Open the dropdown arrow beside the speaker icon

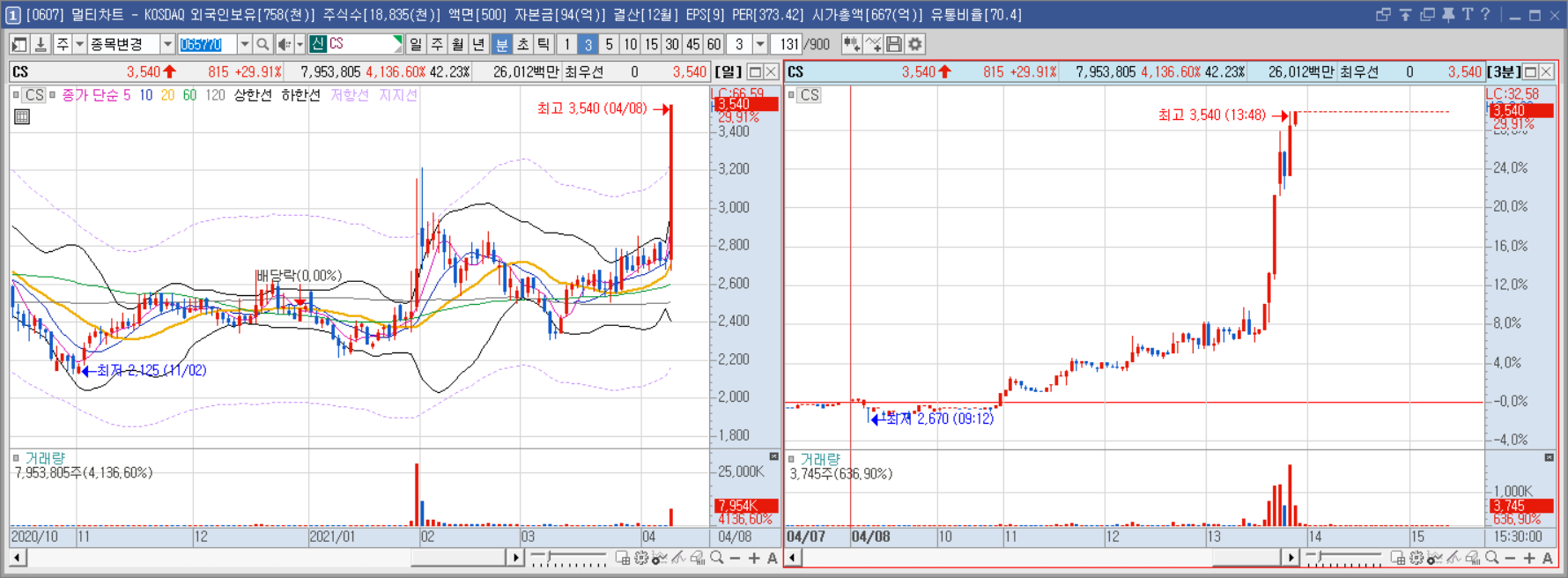coord(300,44)
